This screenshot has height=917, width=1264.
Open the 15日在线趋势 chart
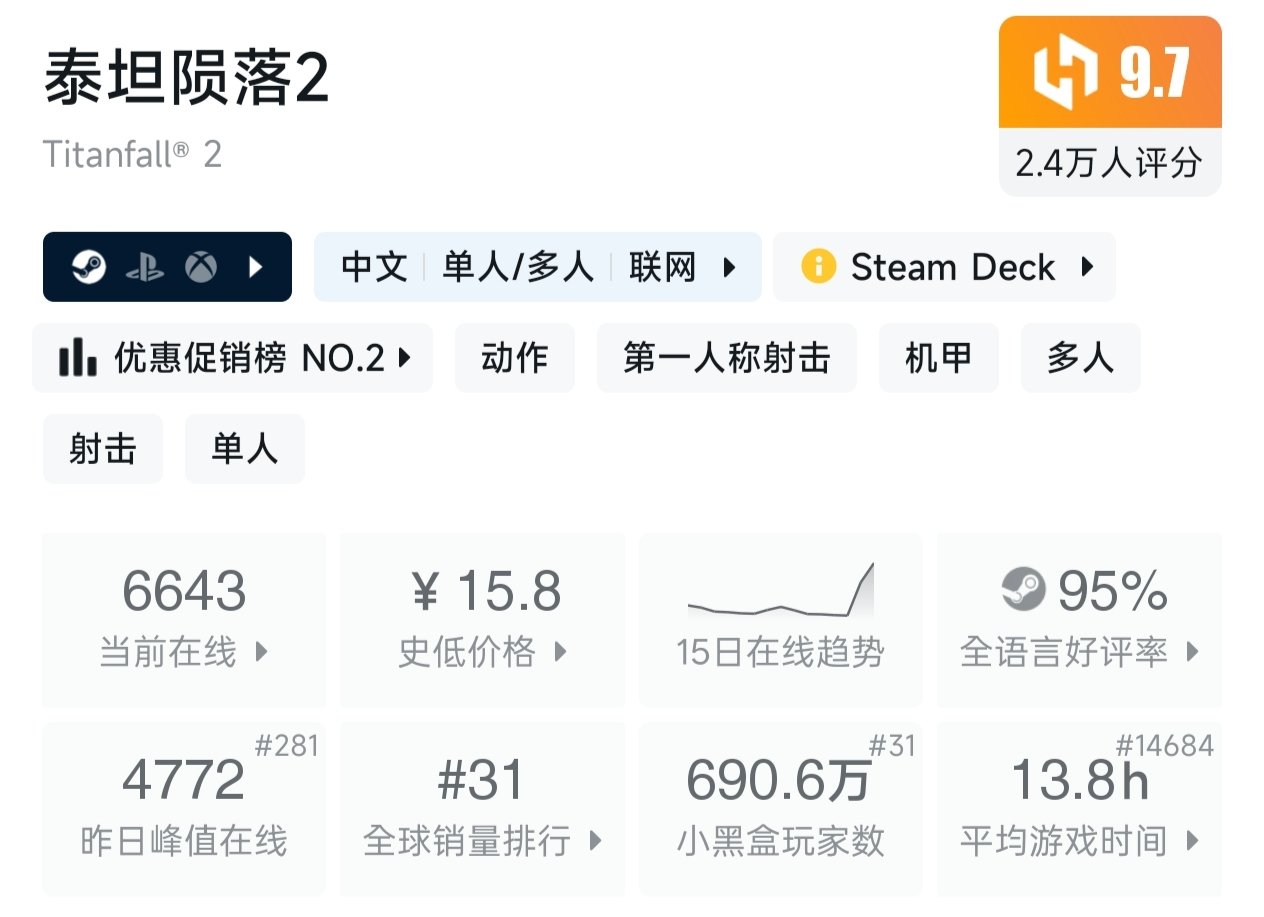pyautogui.click(x=780, y=620)
